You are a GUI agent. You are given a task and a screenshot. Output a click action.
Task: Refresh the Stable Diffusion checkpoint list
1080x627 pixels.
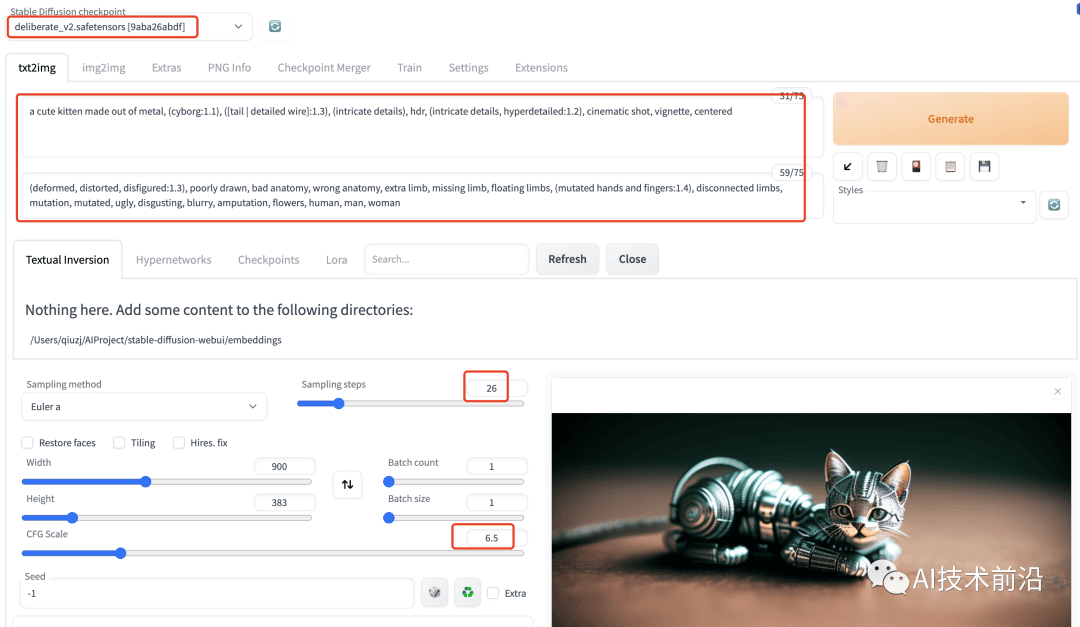(x=275, y=27)
